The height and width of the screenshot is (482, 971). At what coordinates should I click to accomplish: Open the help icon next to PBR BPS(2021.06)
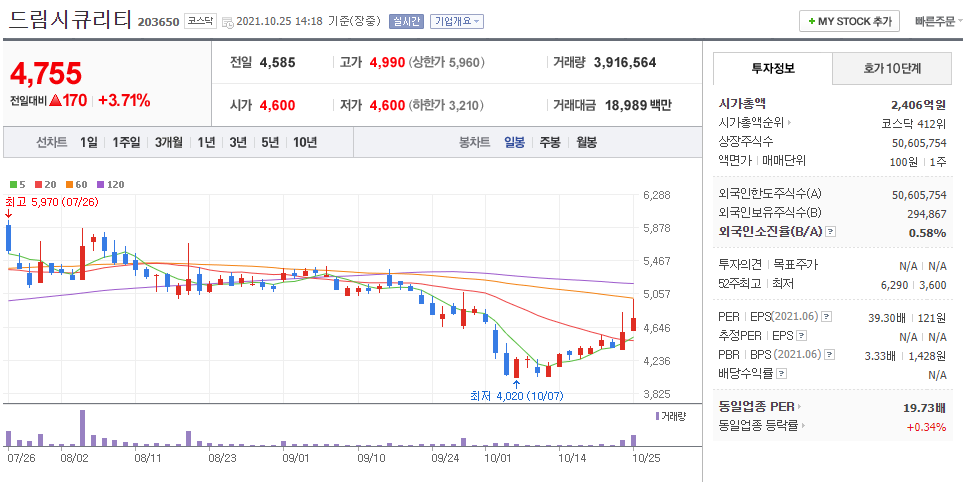pyautogui.click(x=828, y=355)
